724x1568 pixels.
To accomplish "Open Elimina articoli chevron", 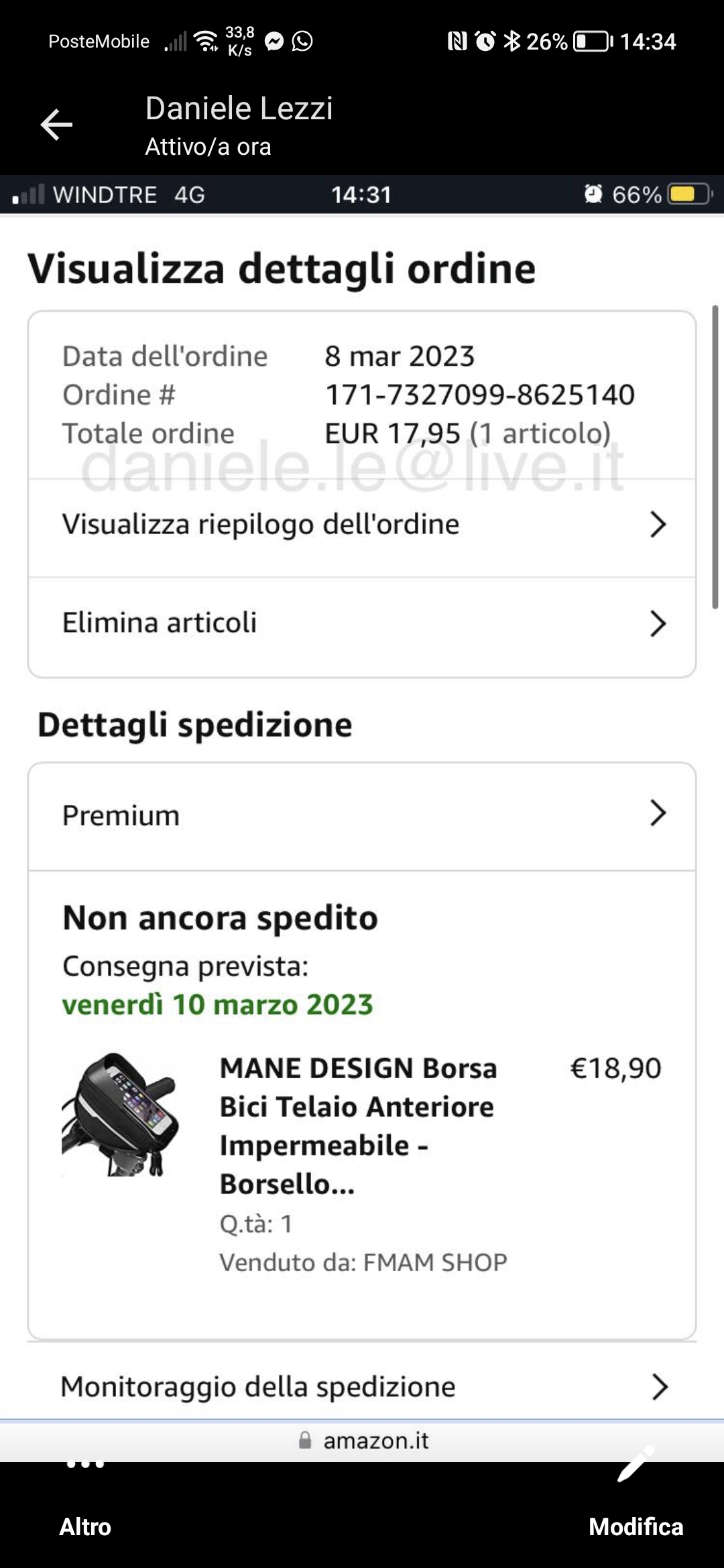I will pos(658,623).
